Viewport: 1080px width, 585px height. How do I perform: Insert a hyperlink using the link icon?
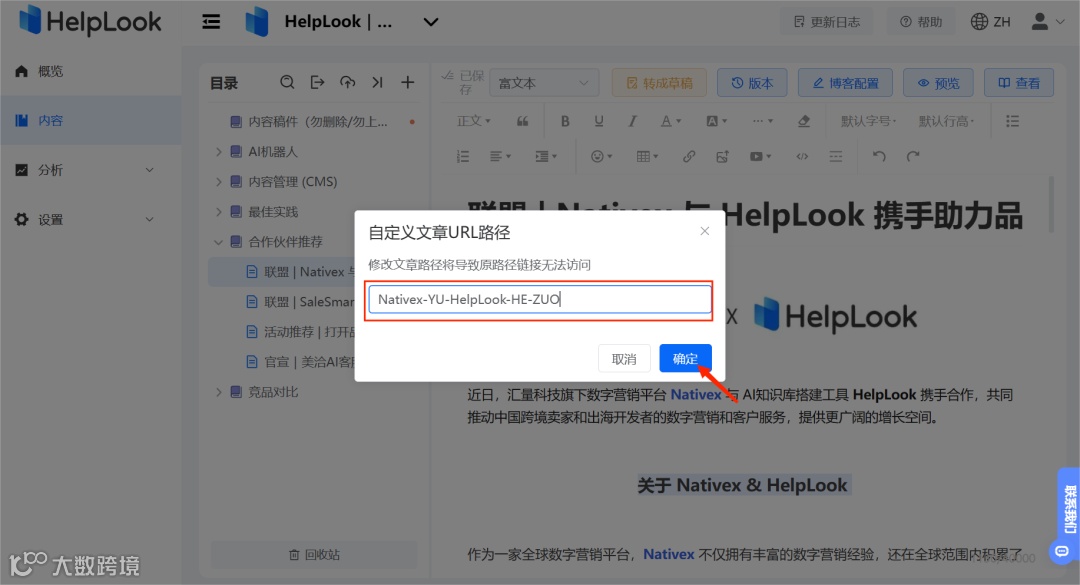point(688,155)
